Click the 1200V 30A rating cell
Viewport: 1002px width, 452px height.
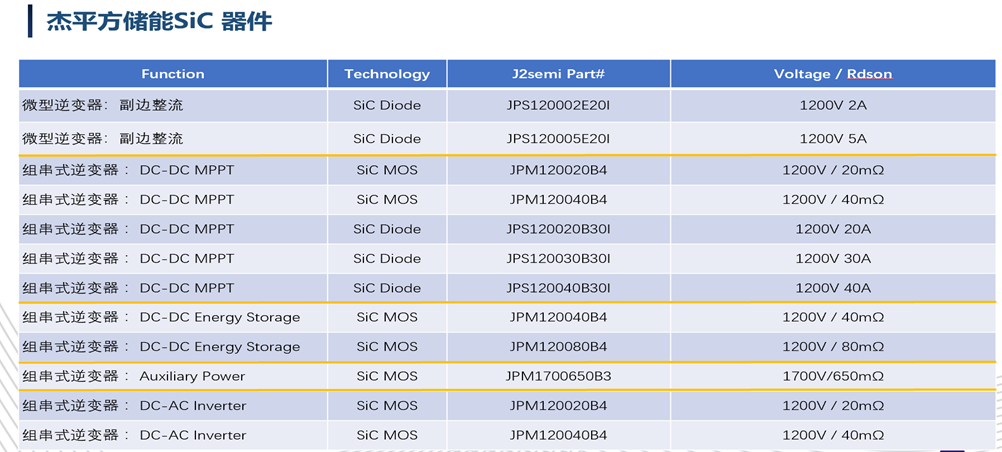[x=833, y=258]
